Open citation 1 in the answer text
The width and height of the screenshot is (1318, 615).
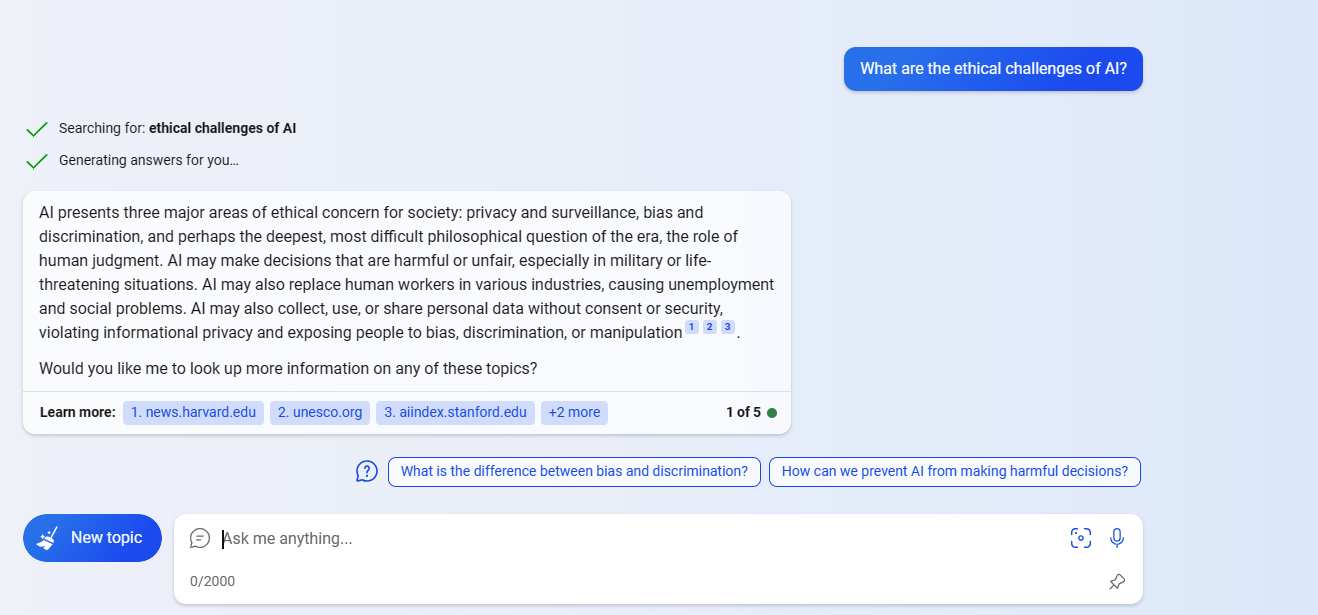[x=691, y=326]
